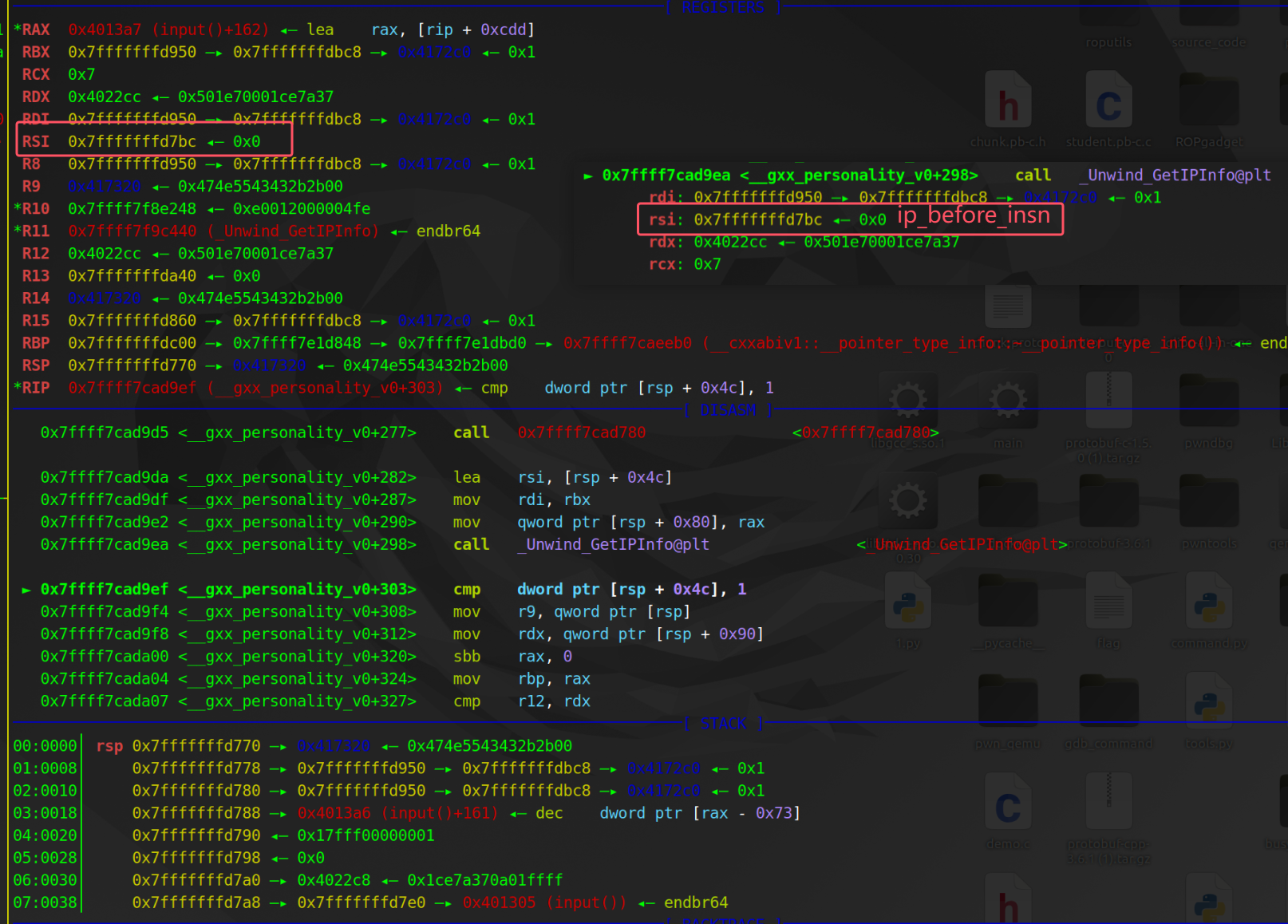Click the REGISTERS section header
1288x924 pixels.
pyautogui.click(x=722, y=7)
